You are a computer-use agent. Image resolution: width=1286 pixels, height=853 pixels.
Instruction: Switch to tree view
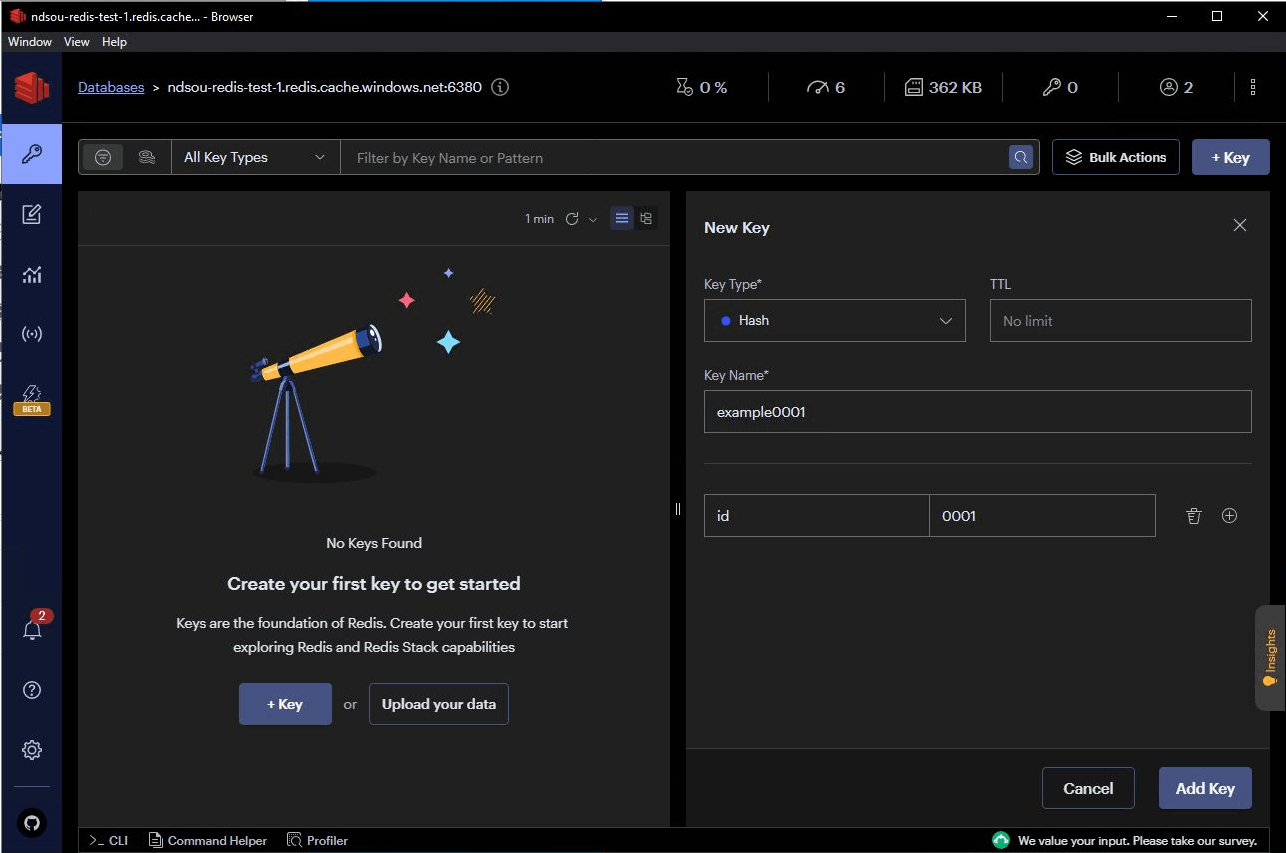(x=646, y=218)
